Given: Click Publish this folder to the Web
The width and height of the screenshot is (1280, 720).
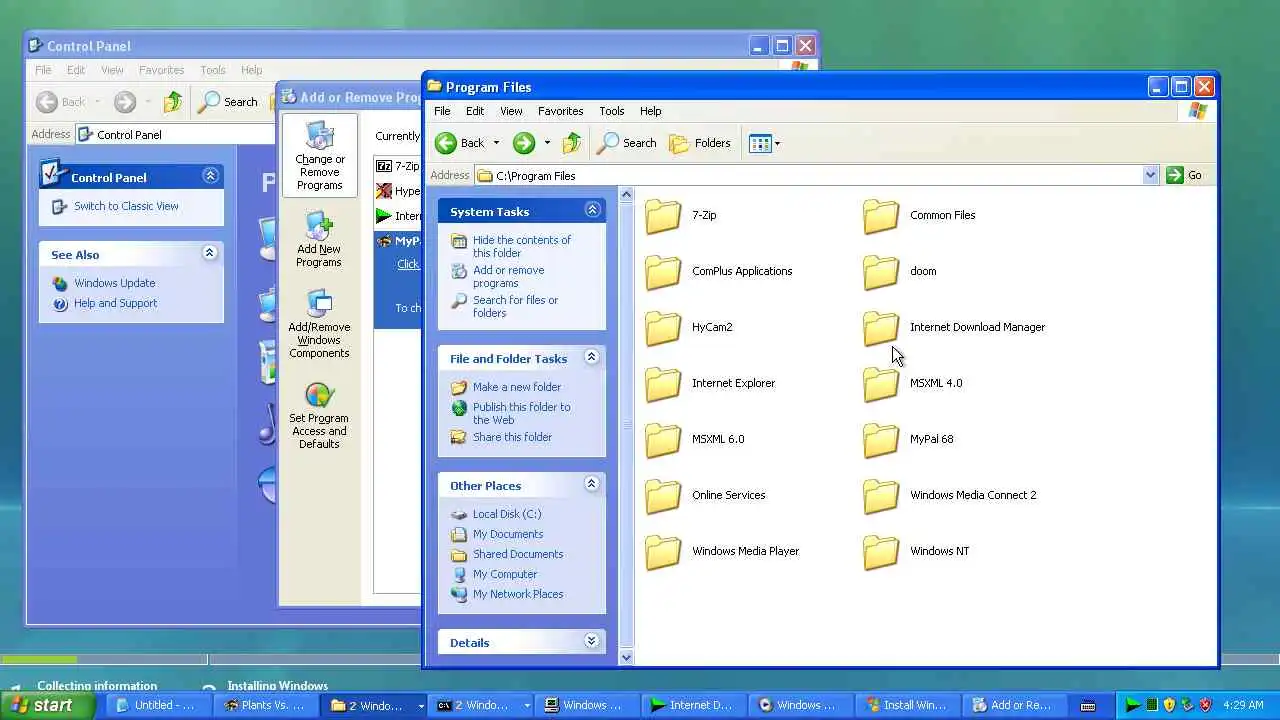Looking at the screenshot, I should [x=511, y=413].
